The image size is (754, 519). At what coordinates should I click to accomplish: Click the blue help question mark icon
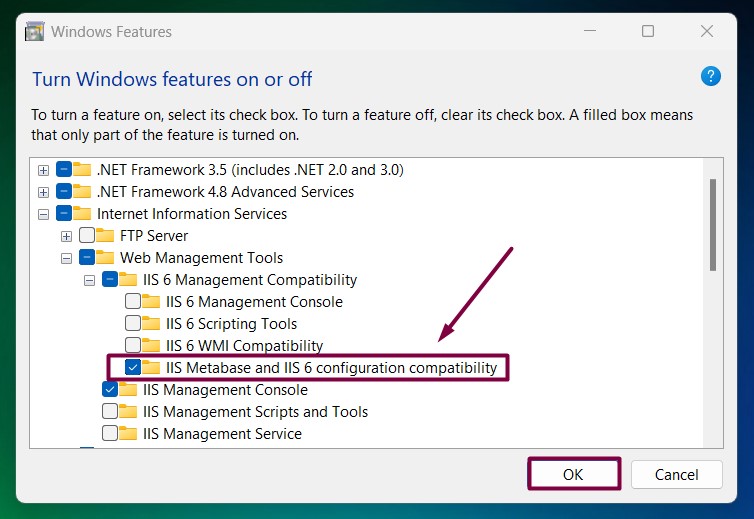[710, 76]
